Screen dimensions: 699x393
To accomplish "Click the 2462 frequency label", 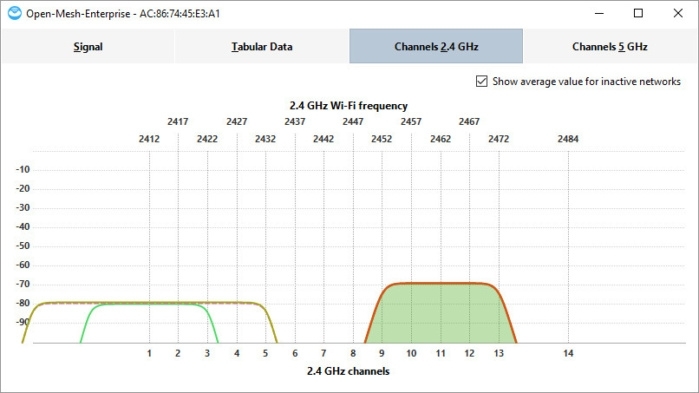I will pyautogui.click(x=440, y=139).
